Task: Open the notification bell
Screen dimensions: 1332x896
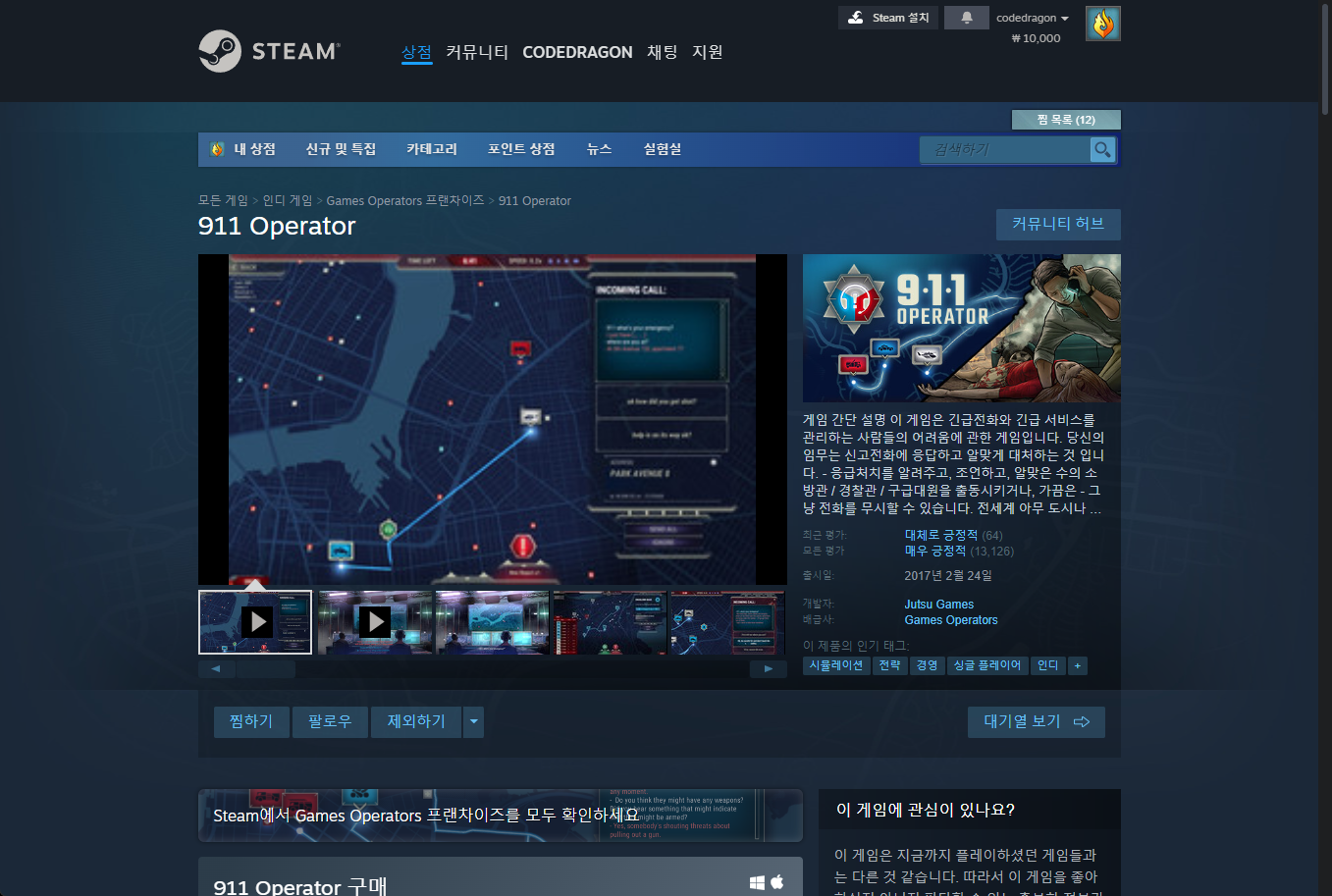Action: [967, 18]
